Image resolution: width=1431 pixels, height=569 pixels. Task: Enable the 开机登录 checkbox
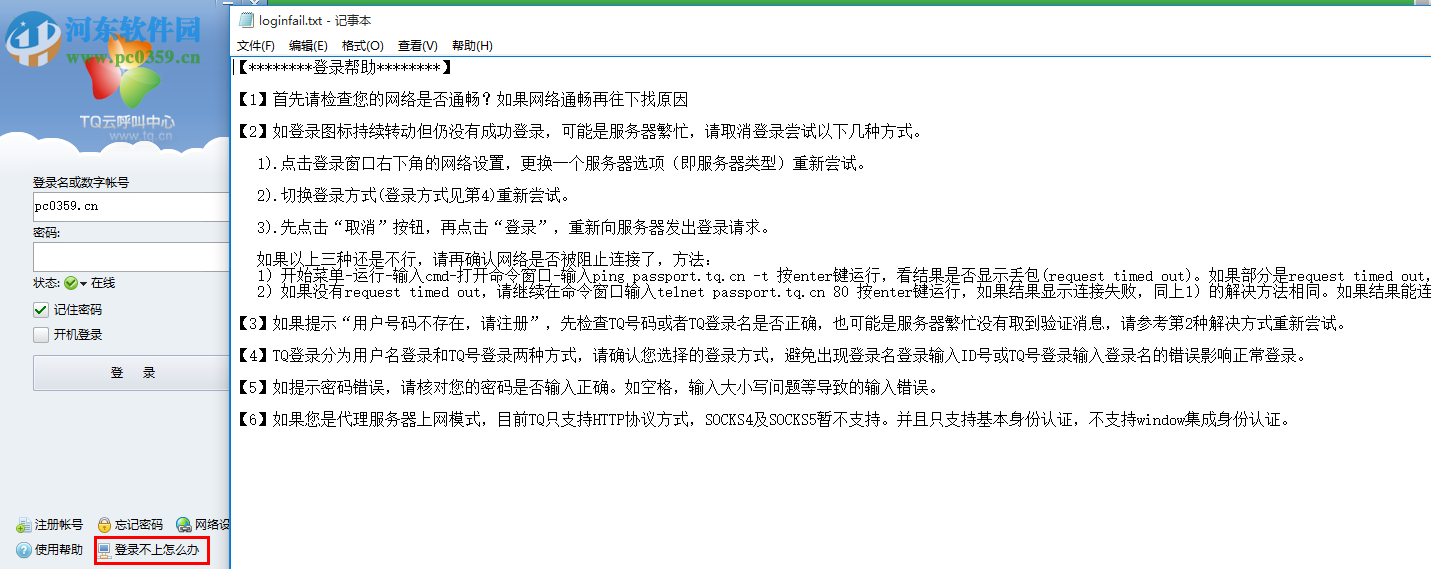[41, 335]
